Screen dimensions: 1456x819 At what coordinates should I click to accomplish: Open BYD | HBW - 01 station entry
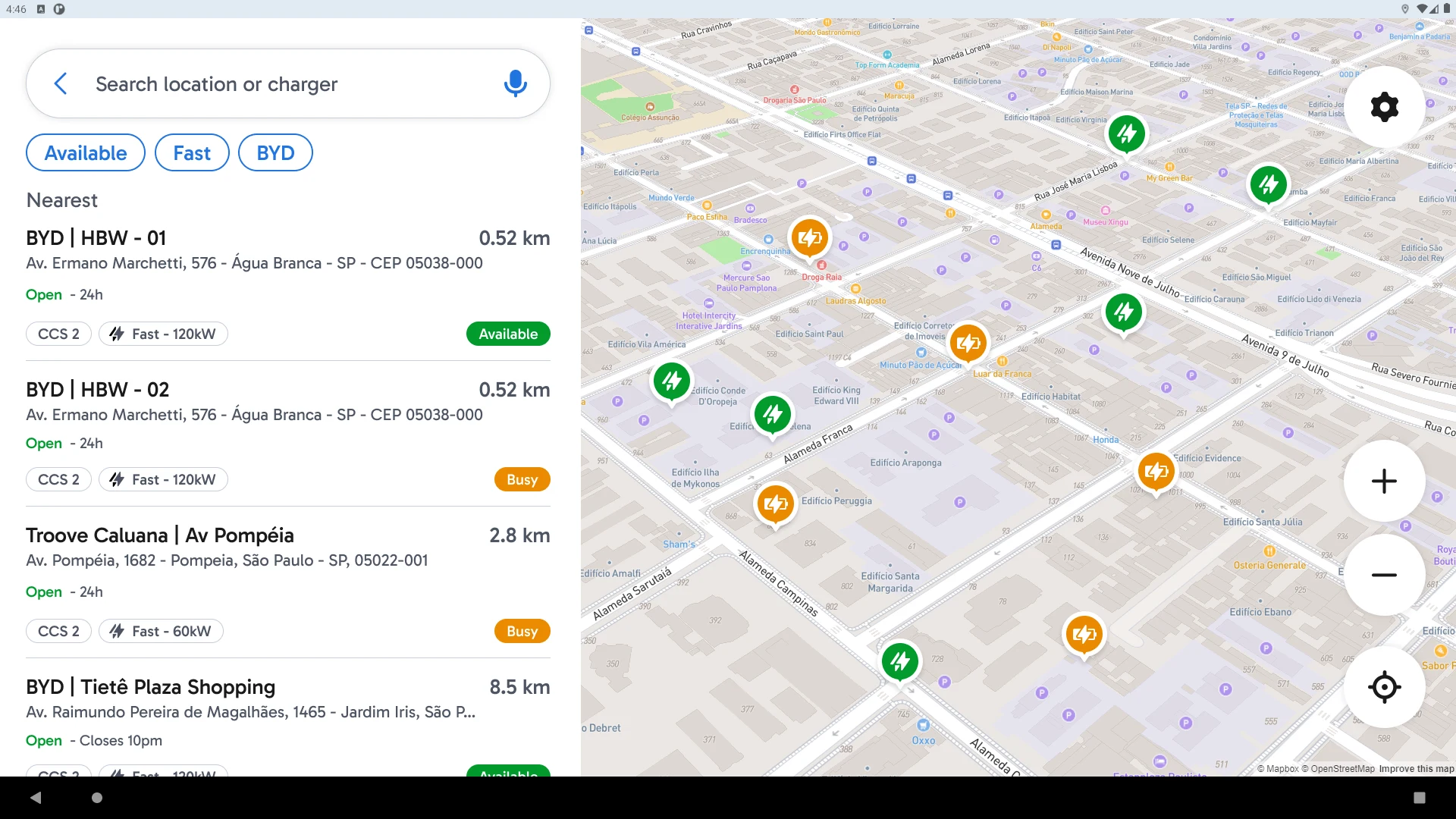tap(288, 287)
